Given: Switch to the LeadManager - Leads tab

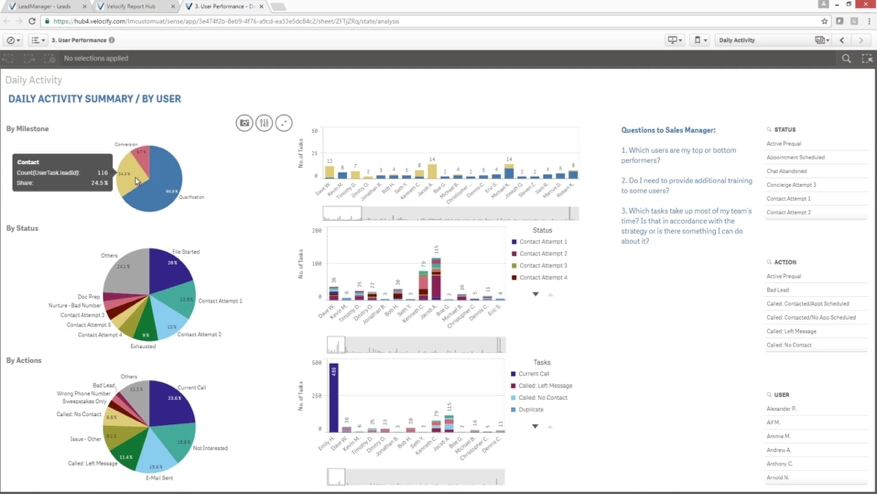Looking at the screenshot, I should (x=45, y=6).
